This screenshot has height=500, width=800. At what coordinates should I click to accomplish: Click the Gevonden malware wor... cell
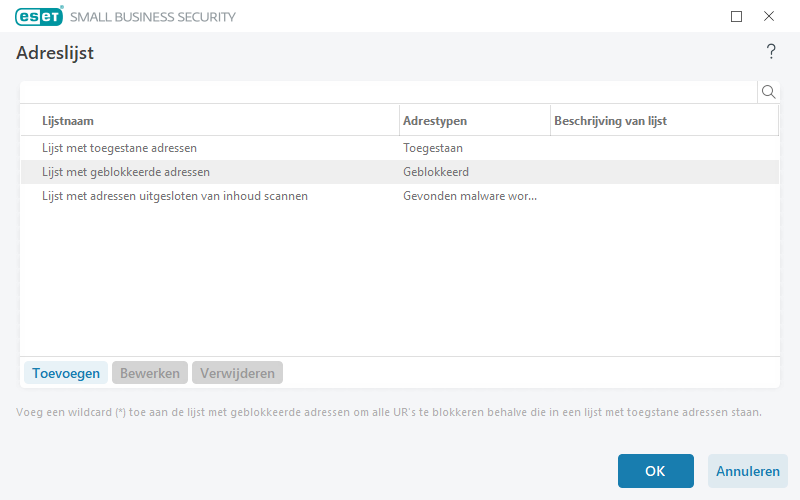470,196
